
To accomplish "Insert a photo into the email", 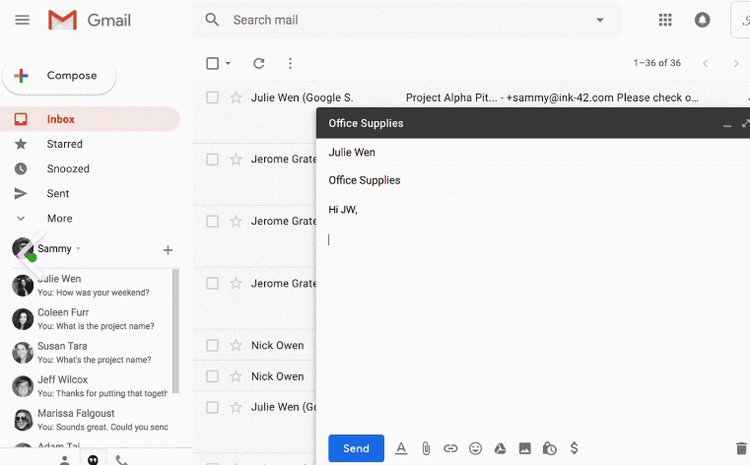I will pos(525,448).
